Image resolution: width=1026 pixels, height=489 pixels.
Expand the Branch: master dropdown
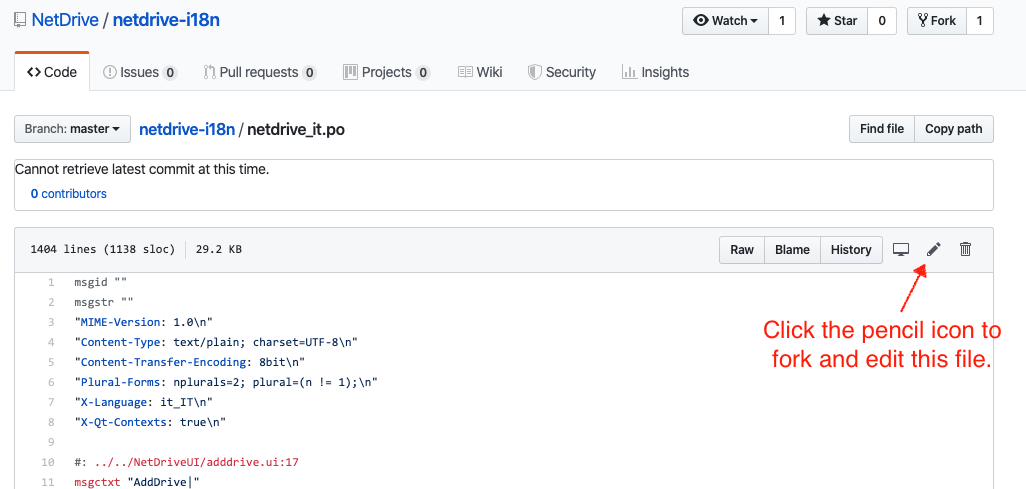click(x=73, y=129)
